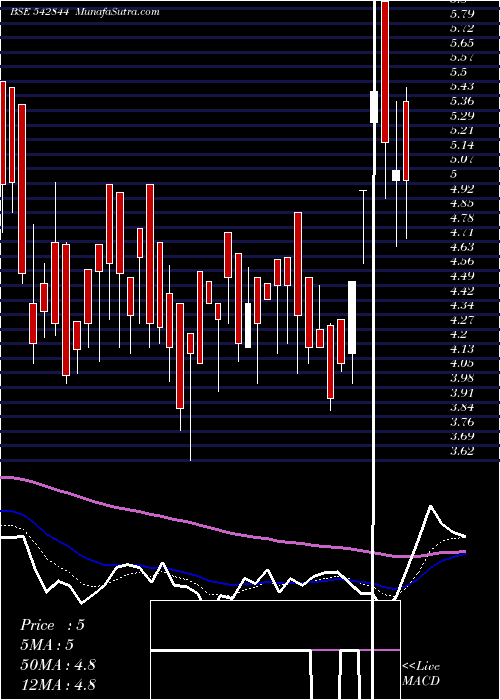Select the 4.78 price axis label
500x700 pixels.
pyautogui.click(x=462, y=218)
